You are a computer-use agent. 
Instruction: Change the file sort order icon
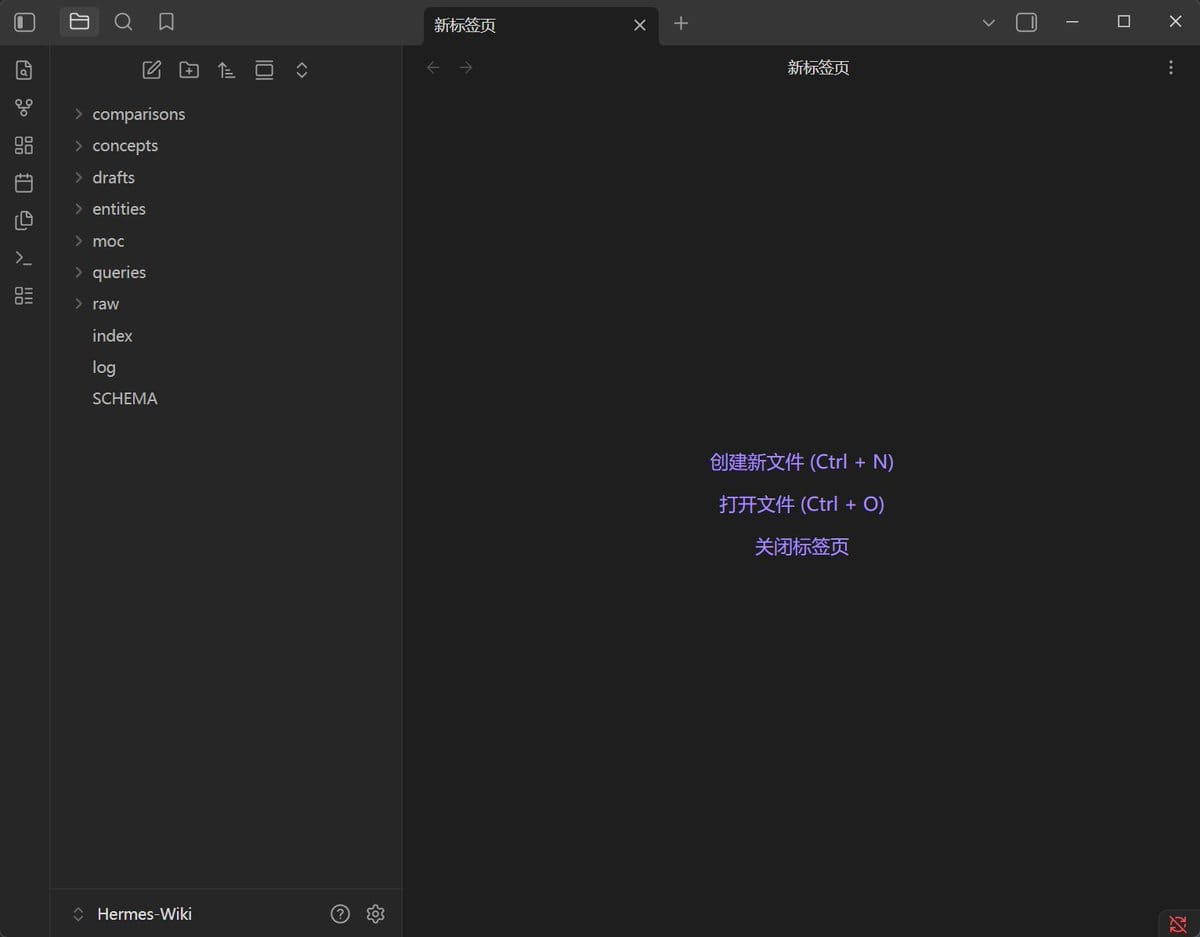[x=227, y=70]
